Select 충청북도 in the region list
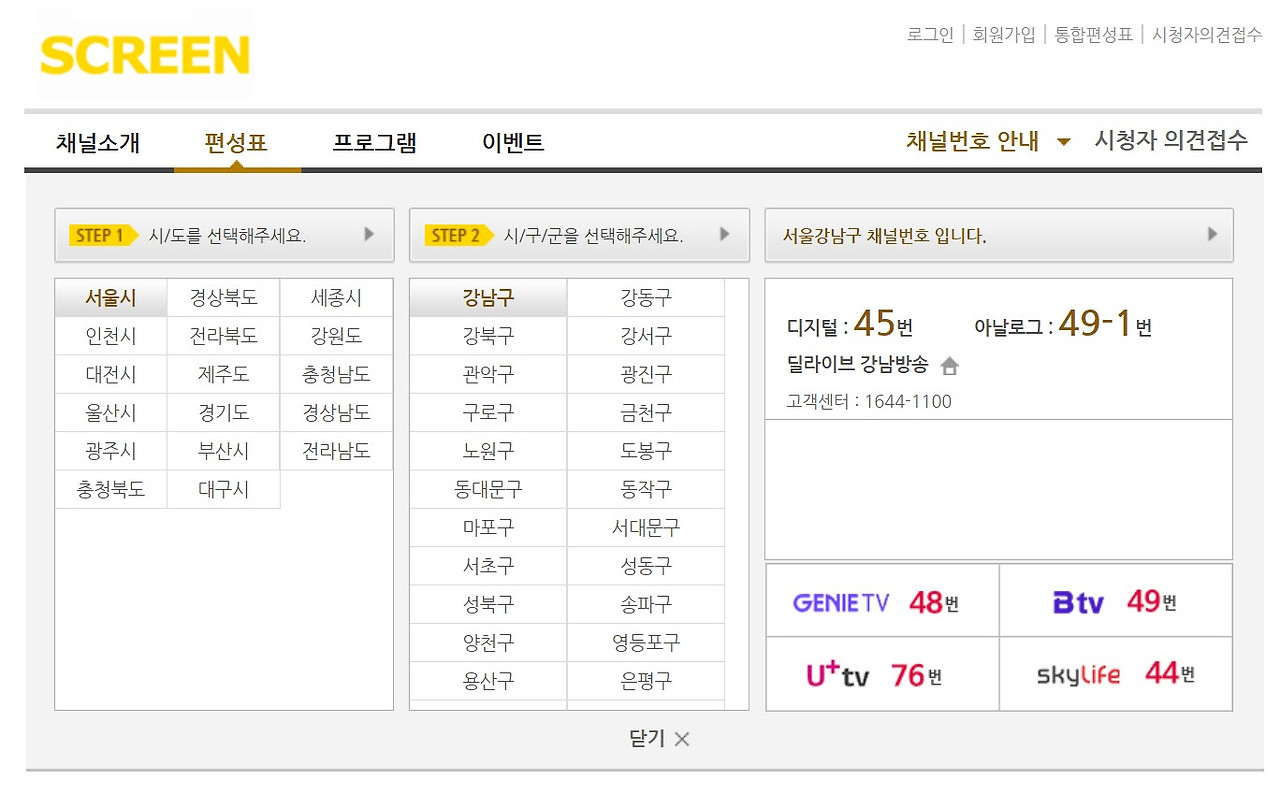This screenshot has height=794, width=1280. (x=111, y=490)
